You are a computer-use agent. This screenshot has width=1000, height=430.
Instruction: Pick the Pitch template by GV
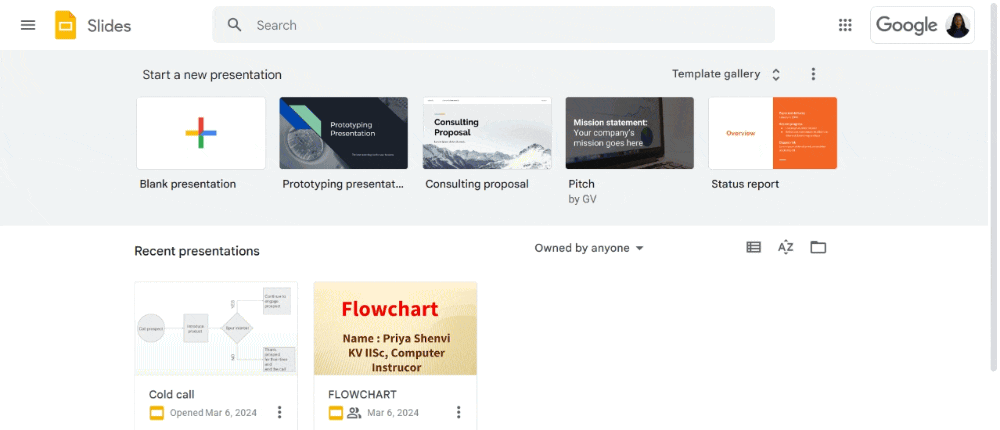pyautogui.click(x=630, y=133)
